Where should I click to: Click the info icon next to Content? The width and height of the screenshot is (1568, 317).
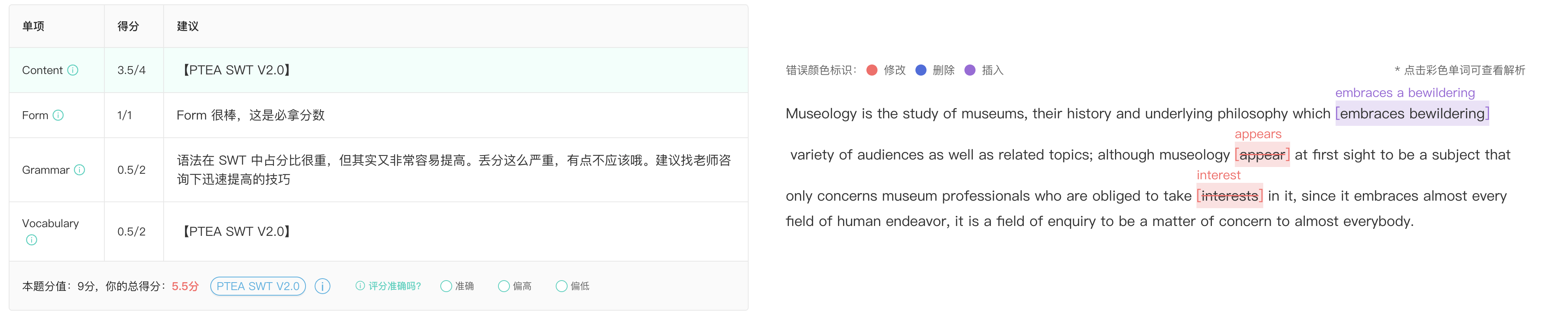tap(73, 70)
